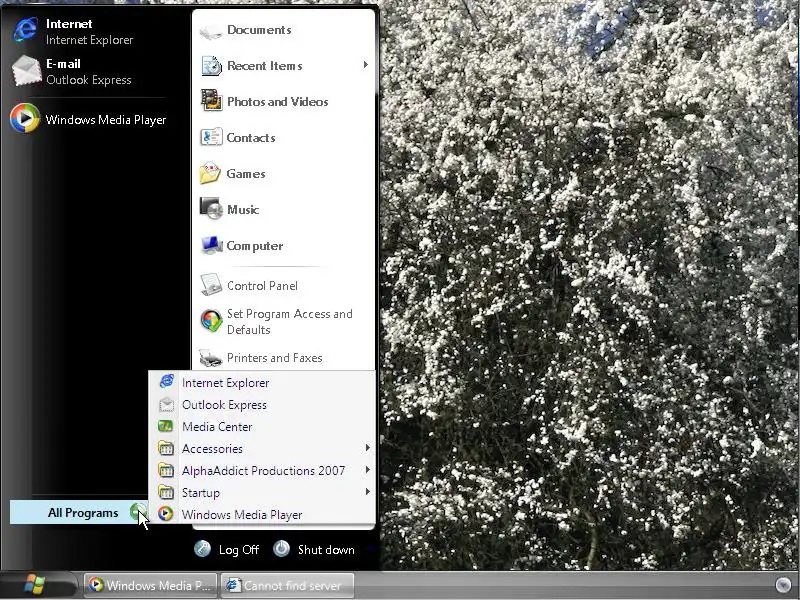Click the Recent Items icon
The width and height of the screenshot is (800, 600).
211,66
